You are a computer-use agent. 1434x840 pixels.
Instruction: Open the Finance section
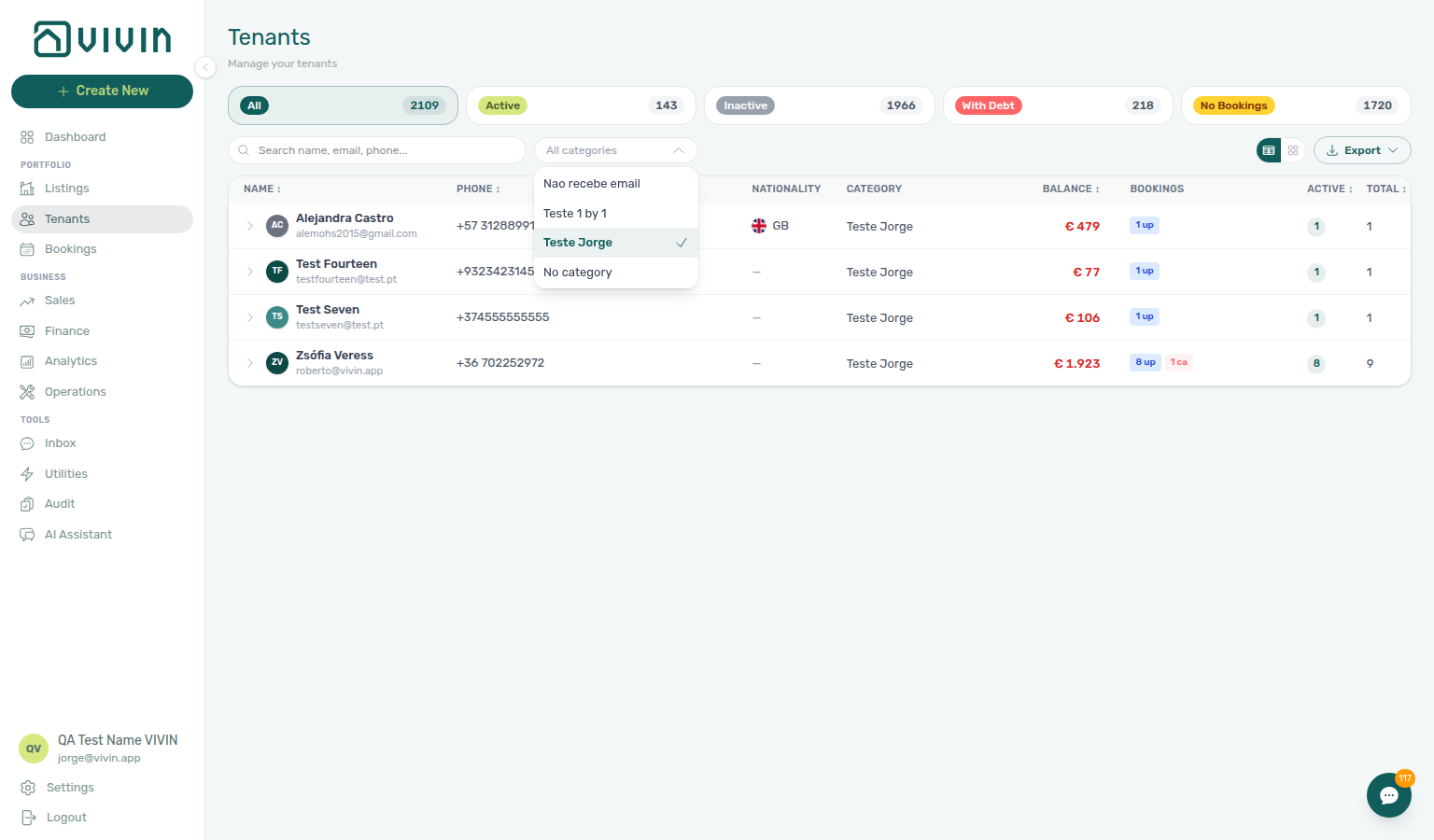tap(102, 331)
